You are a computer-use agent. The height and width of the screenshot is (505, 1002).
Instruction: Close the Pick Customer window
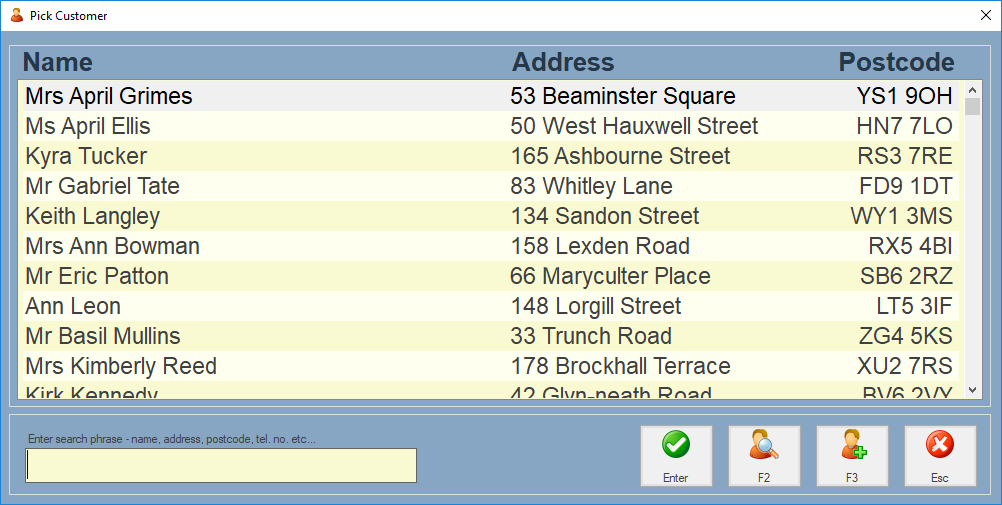(984, 15)
